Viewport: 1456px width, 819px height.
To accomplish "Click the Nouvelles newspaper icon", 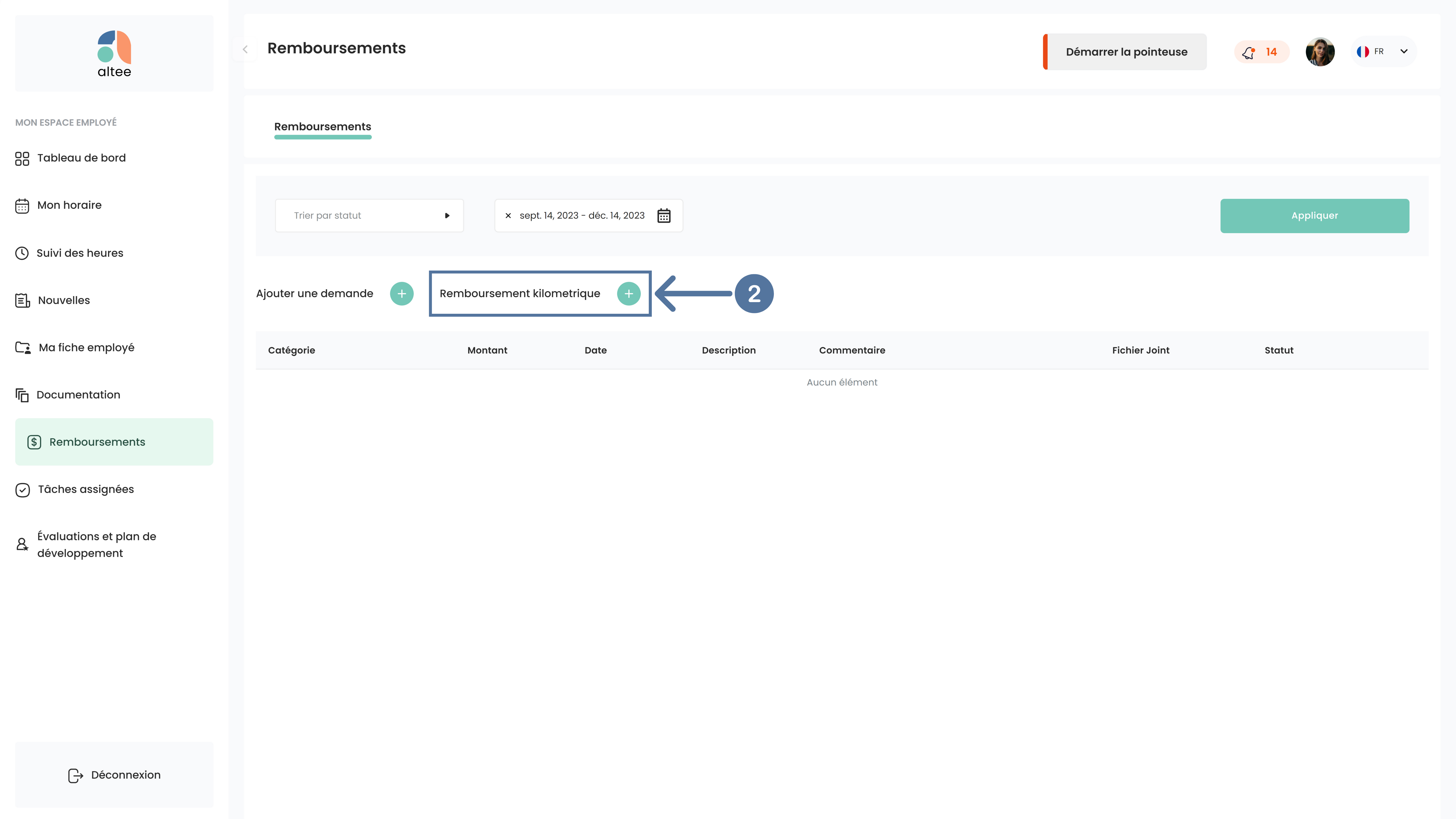I will [23, 300].
